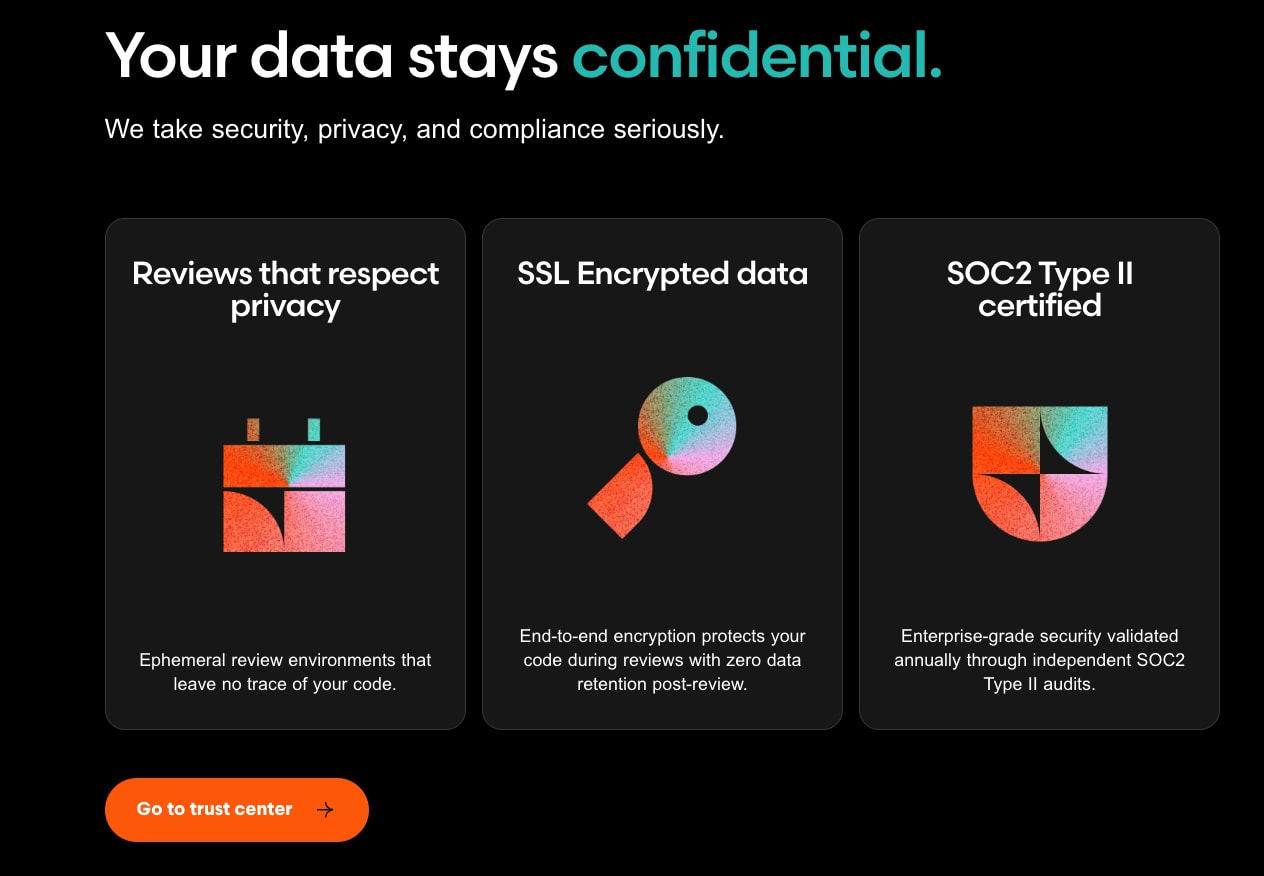The image size is (1264, 876).
Task: Click the Go to trust center button
Action: point(237,810)
